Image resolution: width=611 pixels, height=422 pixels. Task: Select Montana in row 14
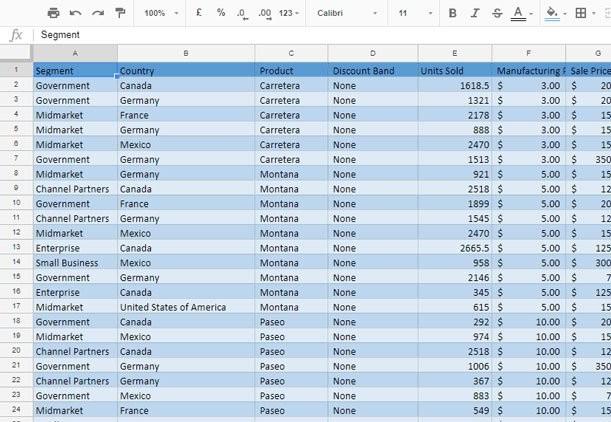point(291,263)
